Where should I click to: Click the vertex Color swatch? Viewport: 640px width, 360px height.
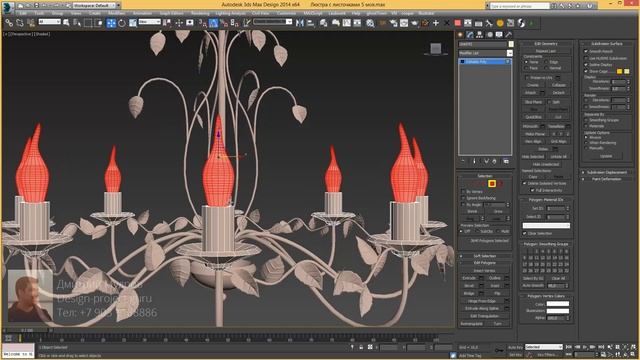(x=558, y=304)
